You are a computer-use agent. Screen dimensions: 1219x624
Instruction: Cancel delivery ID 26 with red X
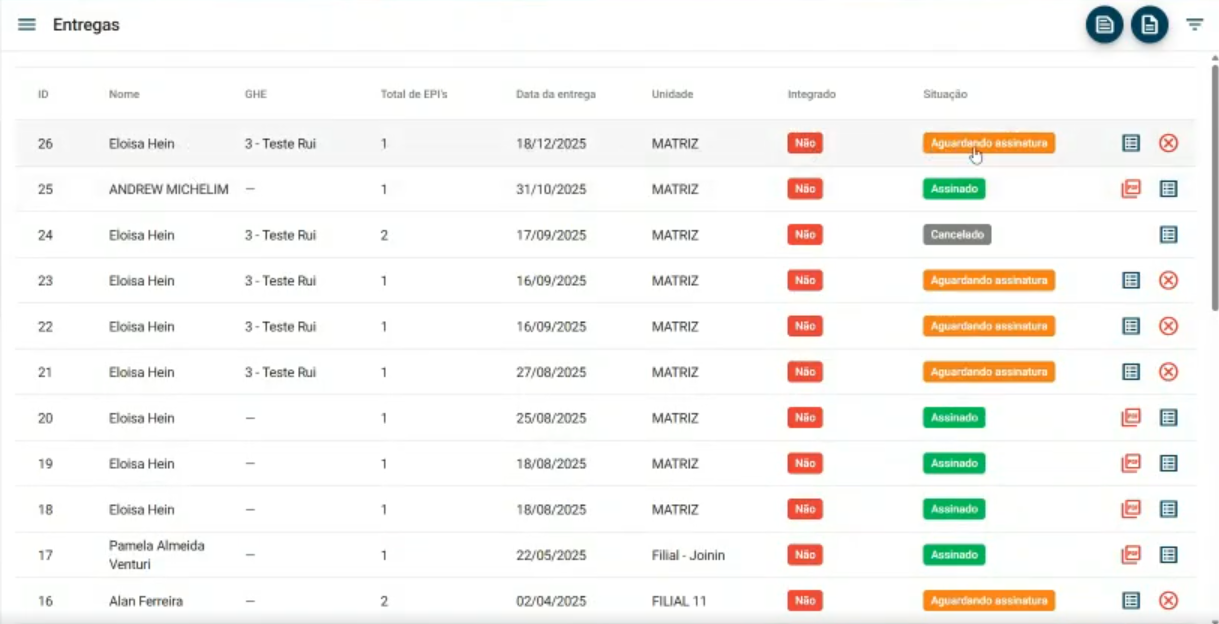(x=1168, y=143)
